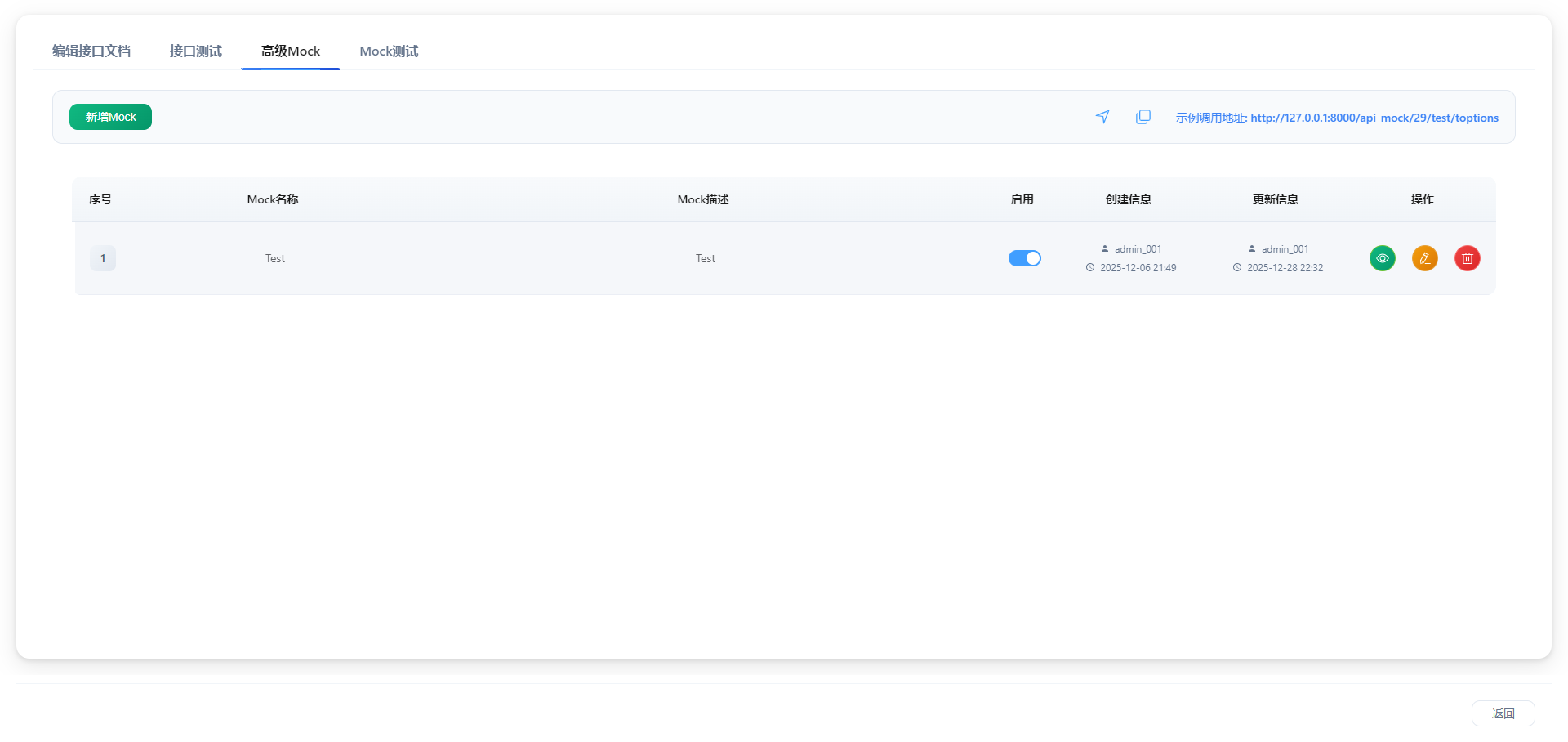1568x742 pixels.
Task: Open the 编辑接口文档 tab
Action: (x=91, y=51)
